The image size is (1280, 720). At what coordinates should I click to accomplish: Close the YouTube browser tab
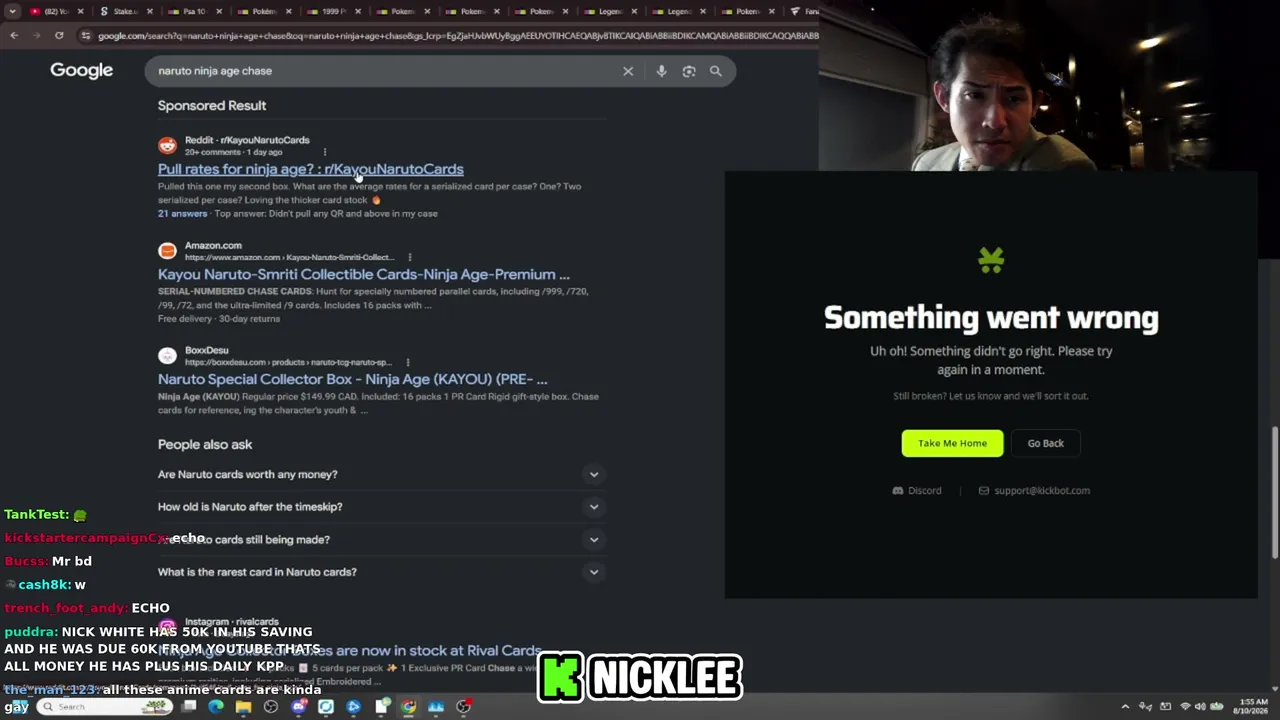pos(80,11)
